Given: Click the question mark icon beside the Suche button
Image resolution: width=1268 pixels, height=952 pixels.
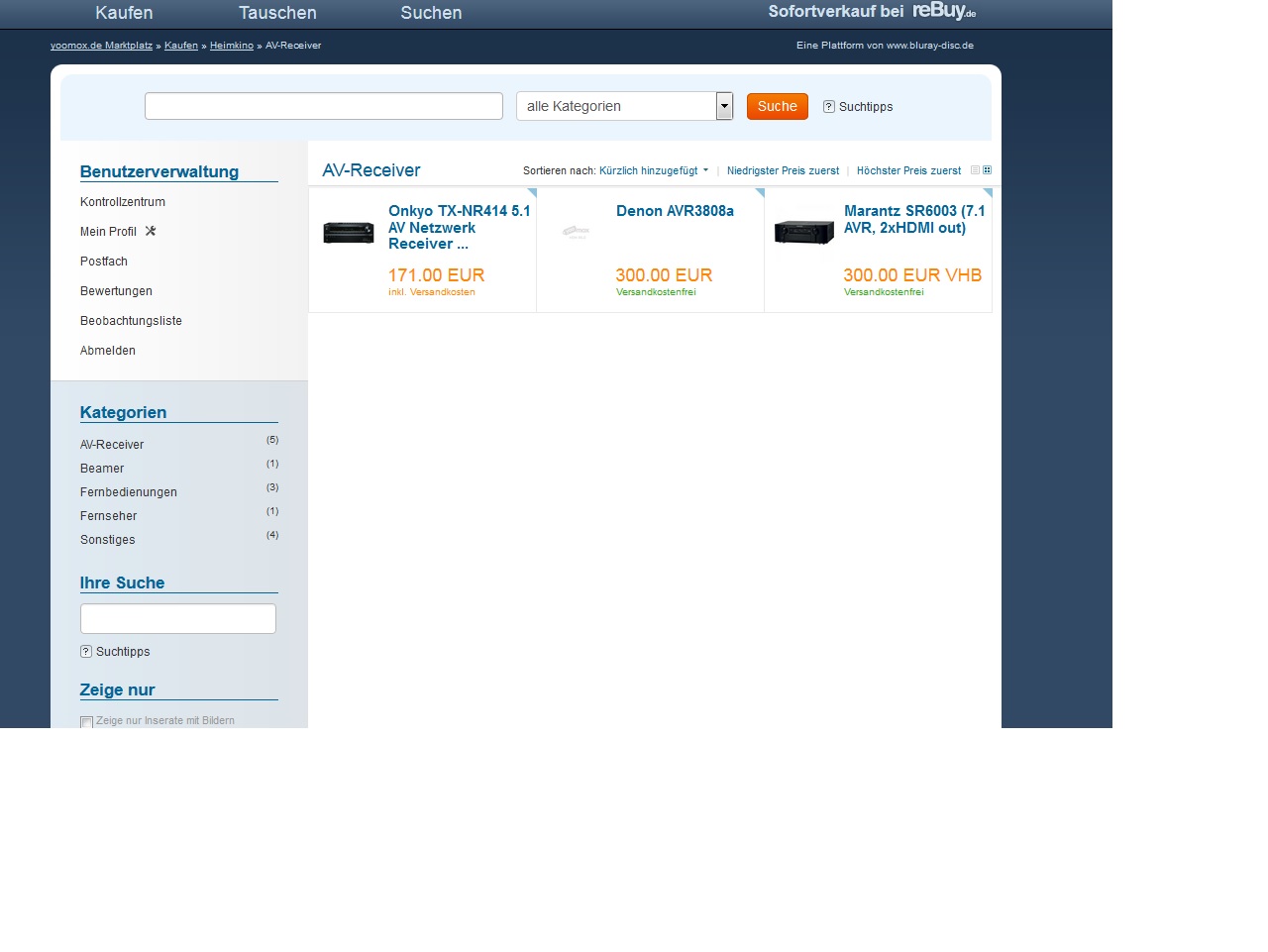Looking at the screenshot, I should tap(829, 107).
